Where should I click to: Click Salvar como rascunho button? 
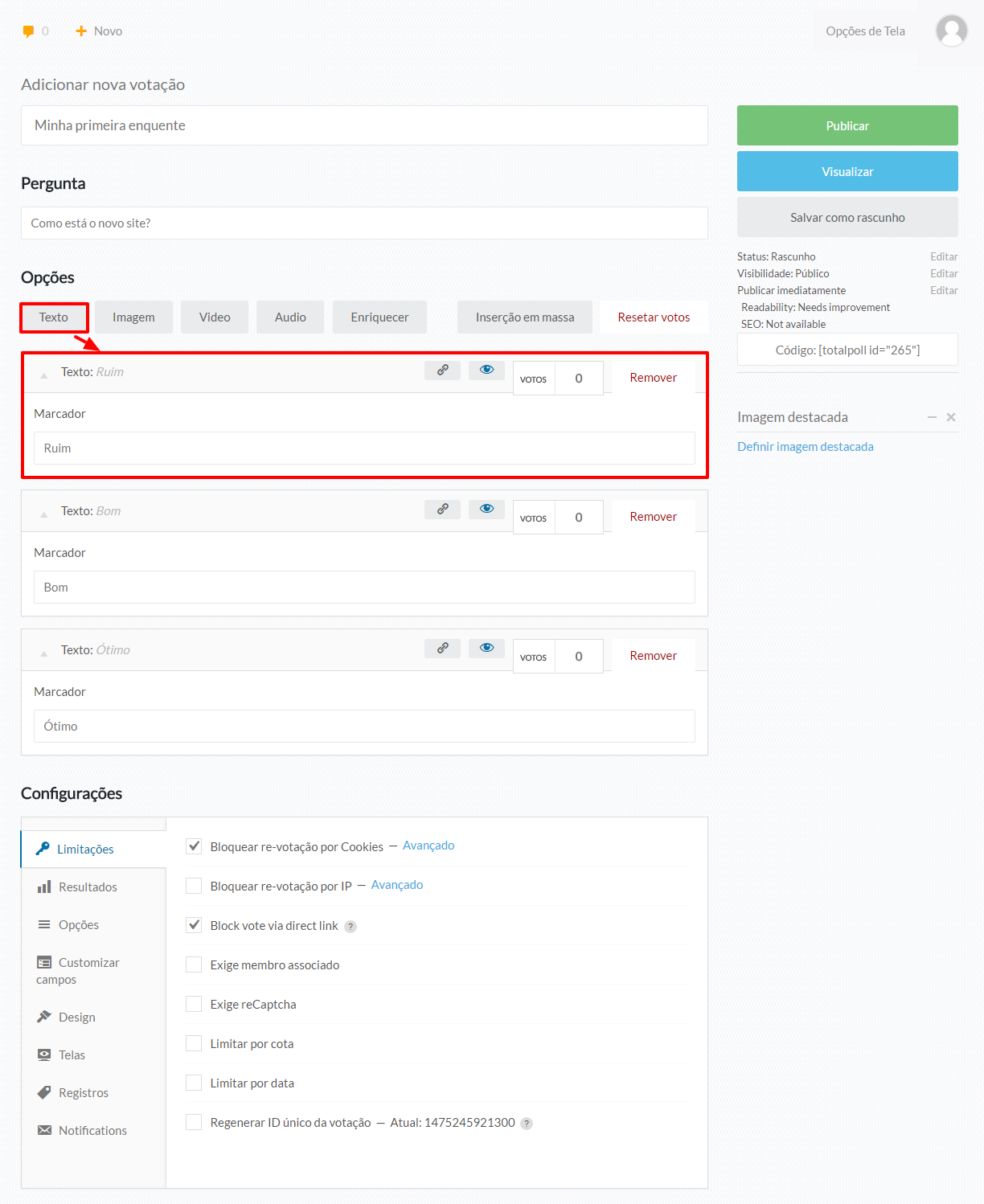click(847, 217)
